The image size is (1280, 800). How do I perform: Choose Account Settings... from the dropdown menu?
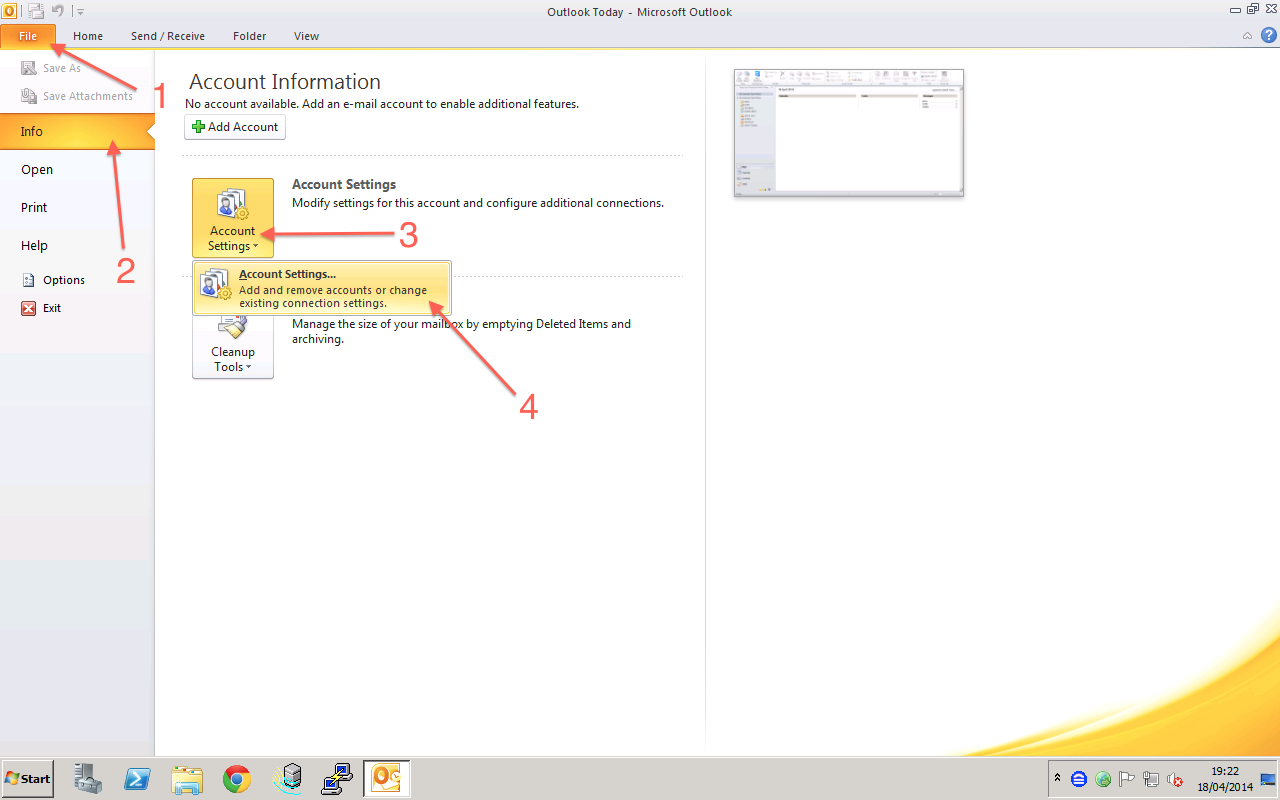pyautogui.click(x=322, y=288)
